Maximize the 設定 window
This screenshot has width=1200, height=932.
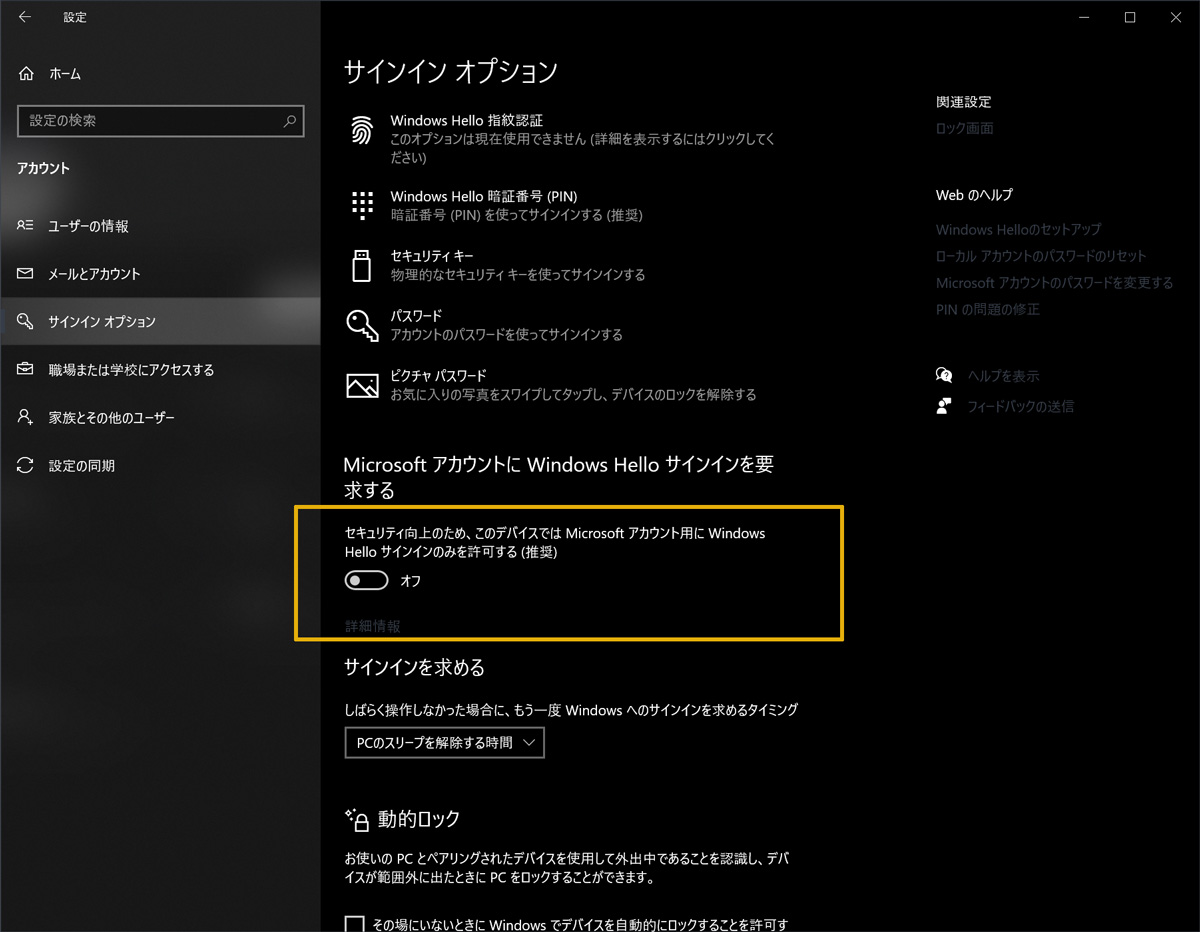tap(1130, 17)
